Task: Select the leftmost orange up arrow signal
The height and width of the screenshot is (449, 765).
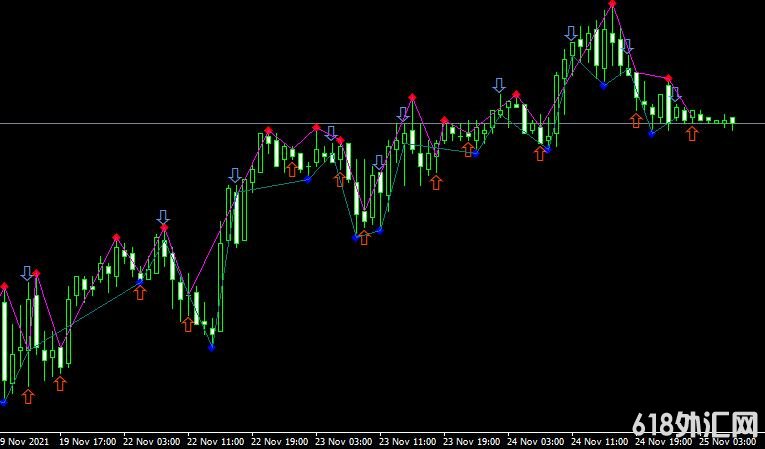Action: click(x=28, y=396)
